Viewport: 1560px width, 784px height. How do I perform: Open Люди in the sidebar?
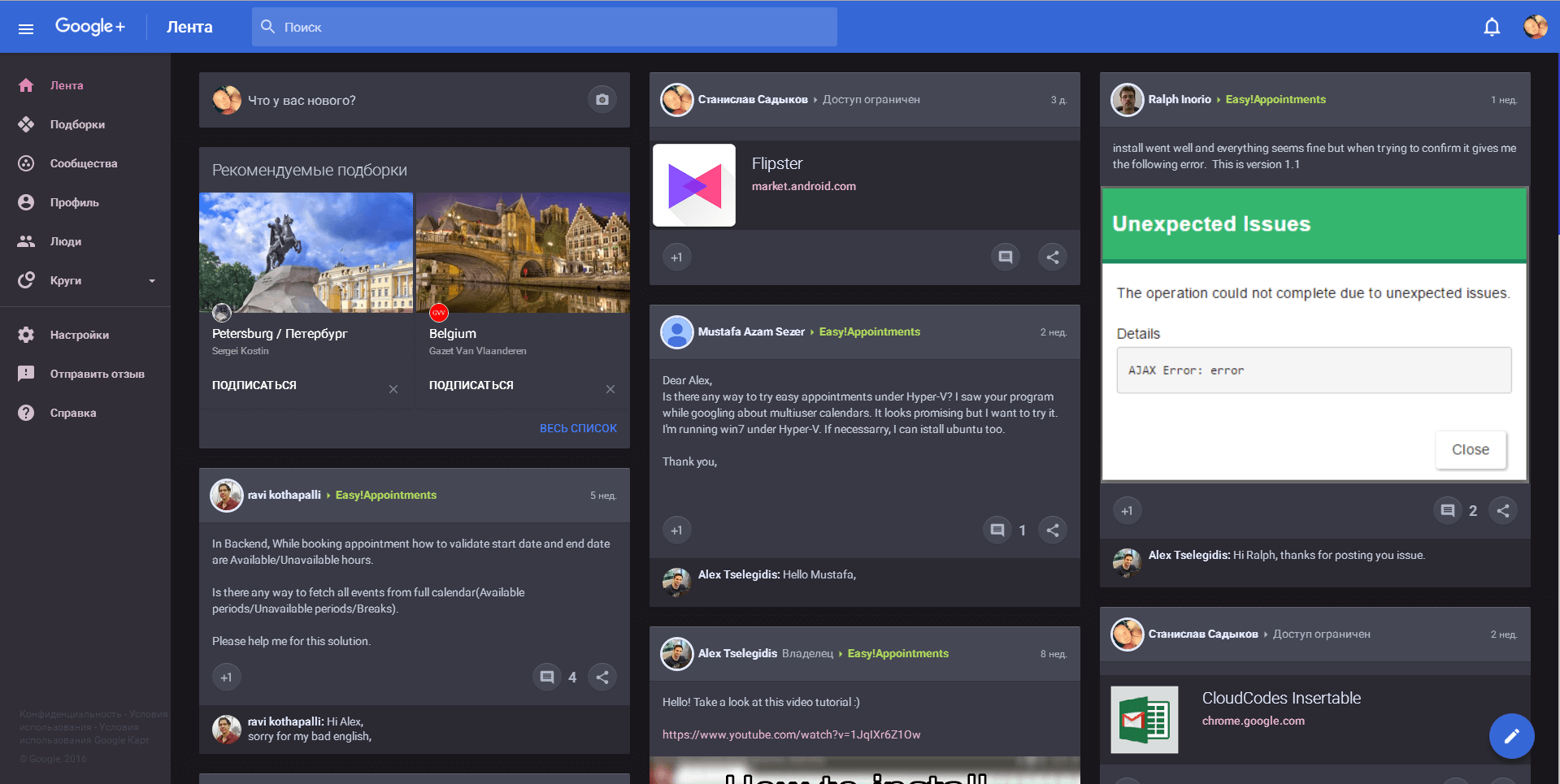[x=85, y=241]
